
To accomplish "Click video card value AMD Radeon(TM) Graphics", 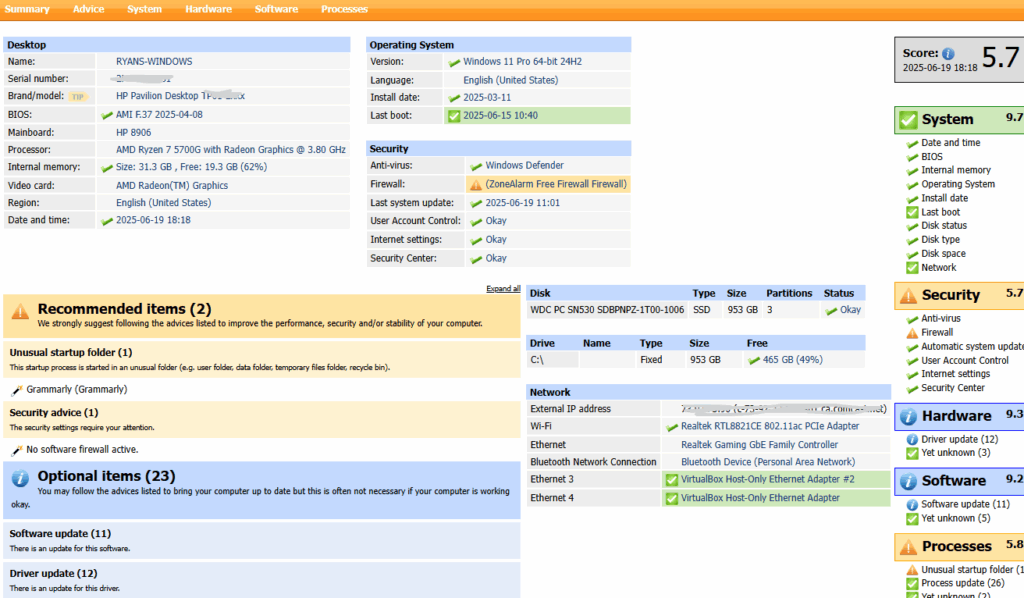I will 172,186.
